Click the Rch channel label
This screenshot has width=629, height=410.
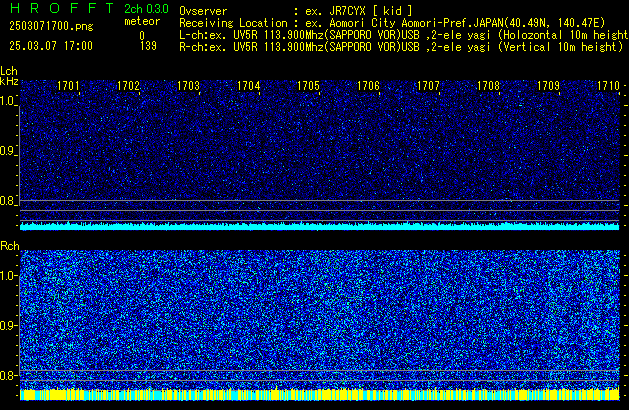coord(10,246)
